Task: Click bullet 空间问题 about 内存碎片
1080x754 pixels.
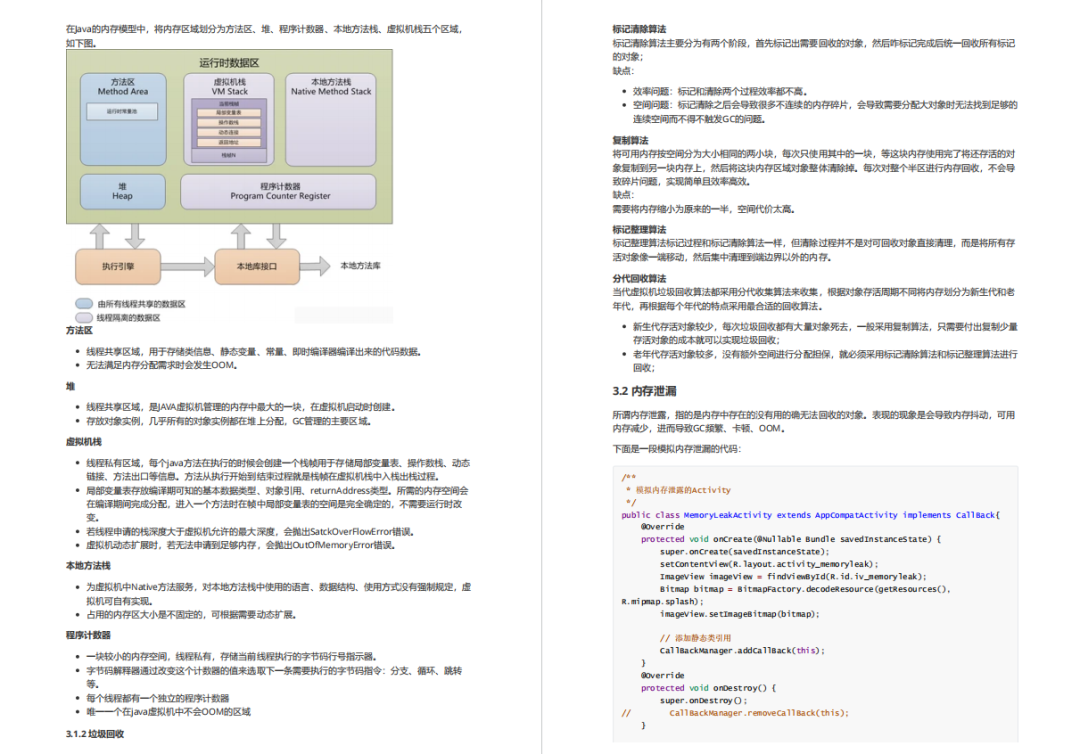Action: [825, 112]
